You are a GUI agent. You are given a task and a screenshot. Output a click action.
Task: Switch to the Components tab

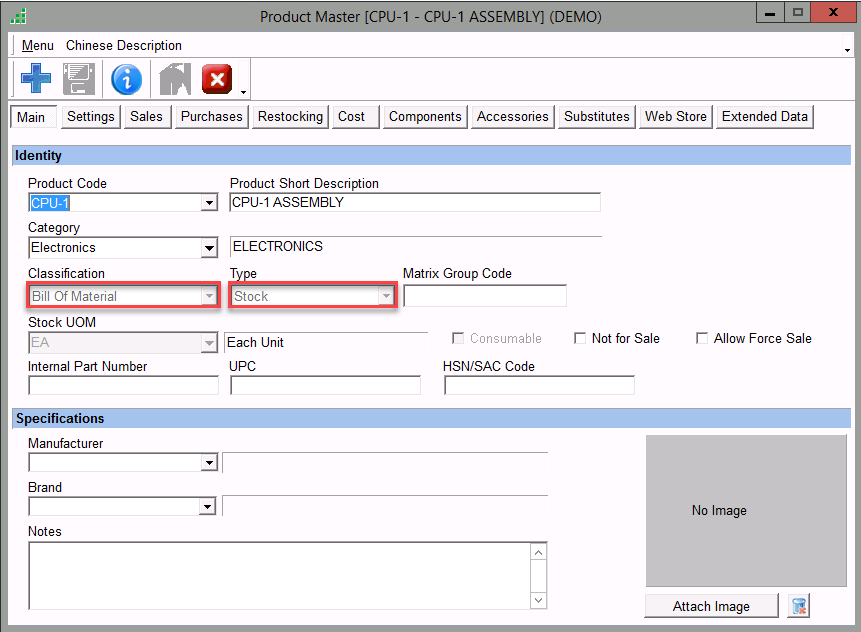click(425, 117)
